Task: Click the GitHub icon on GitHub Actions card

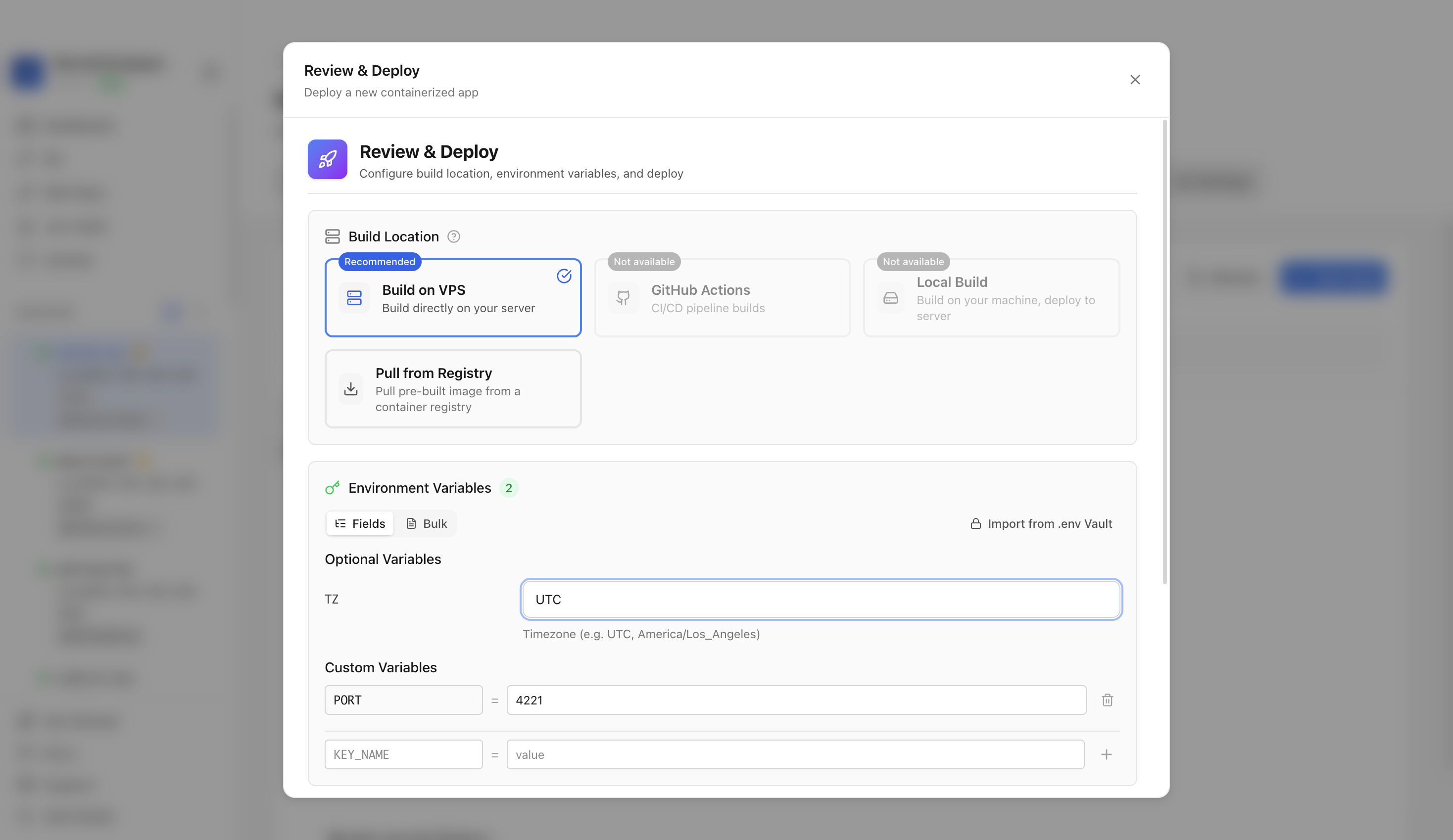Action: tap(623, 297)
